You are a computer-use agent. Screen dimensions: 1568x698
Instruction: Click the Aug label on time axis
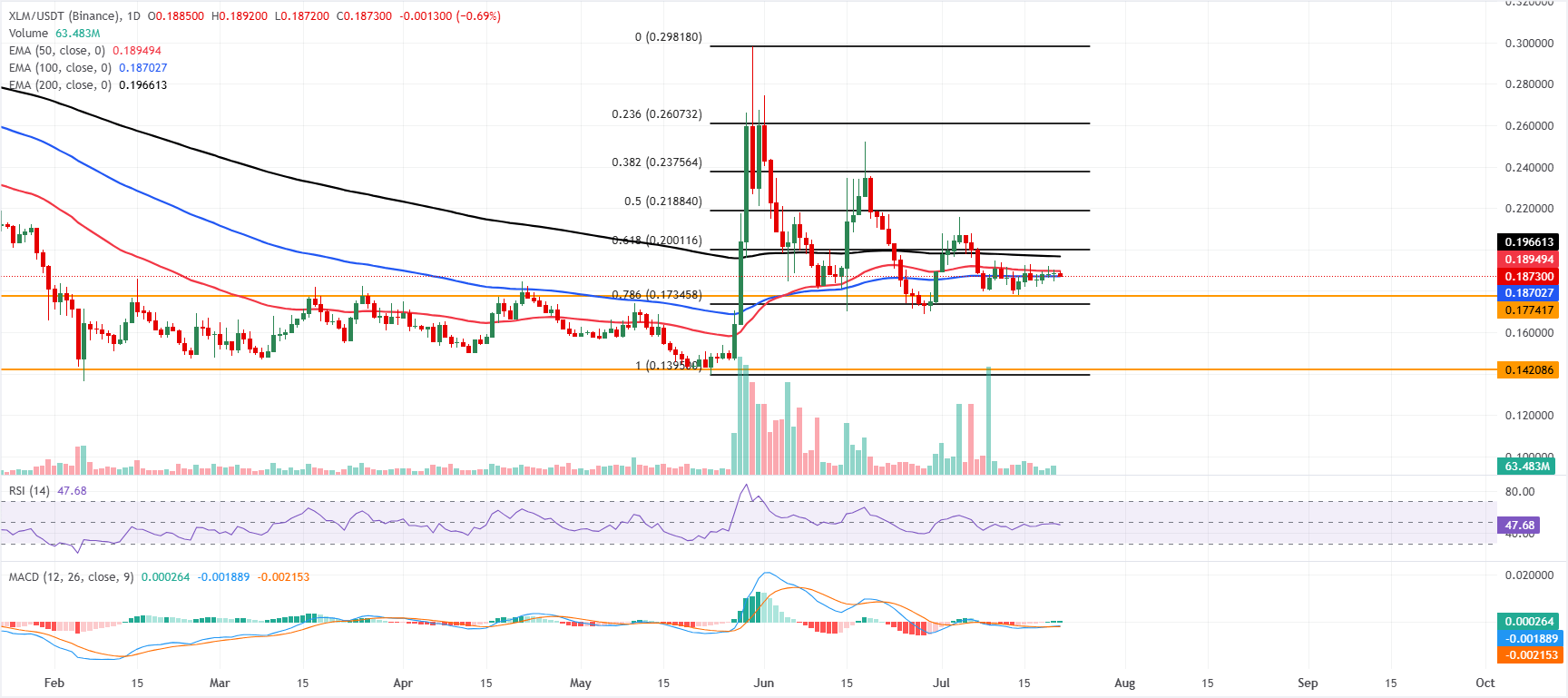tap(1124, 683)
